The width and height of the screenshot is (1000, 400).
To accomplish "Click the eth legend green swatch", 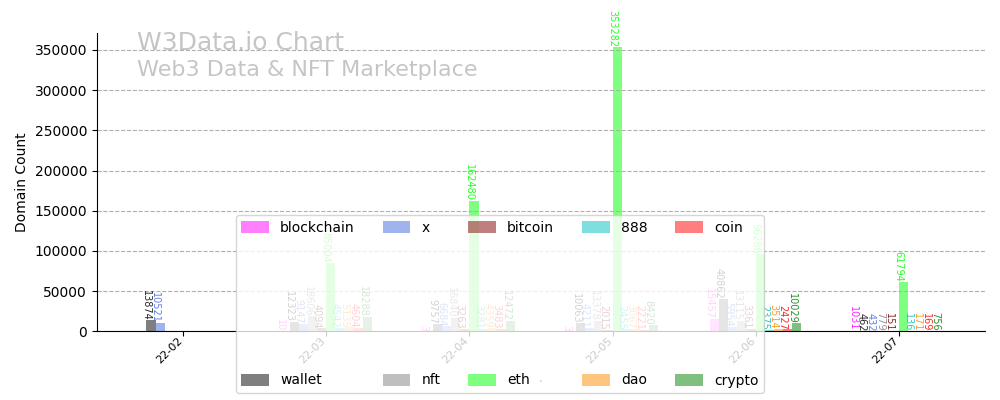I will 482,380.
